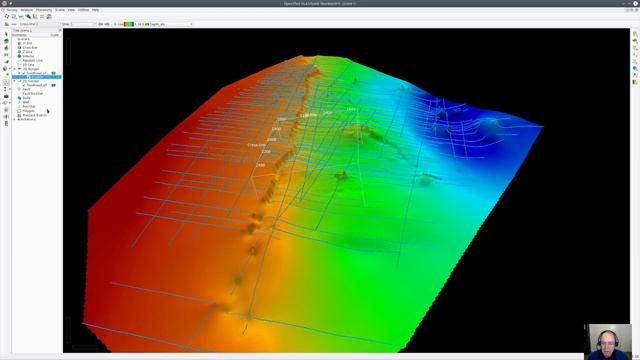Select the Well tree item
640x360 pixels.
26,102
